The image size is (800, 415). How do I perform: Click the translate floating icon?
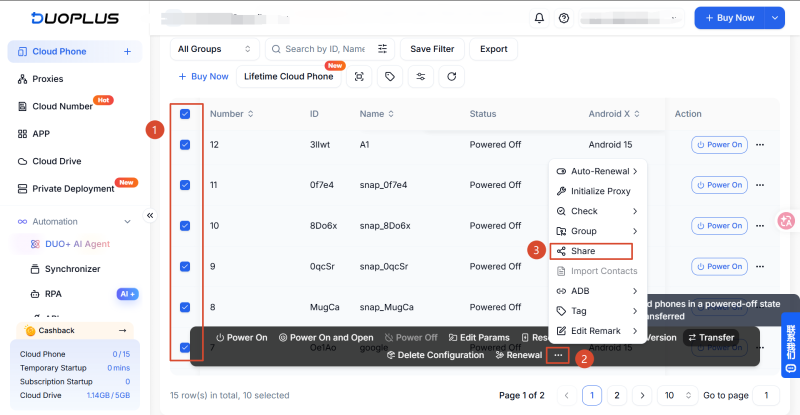pos(786,221)
